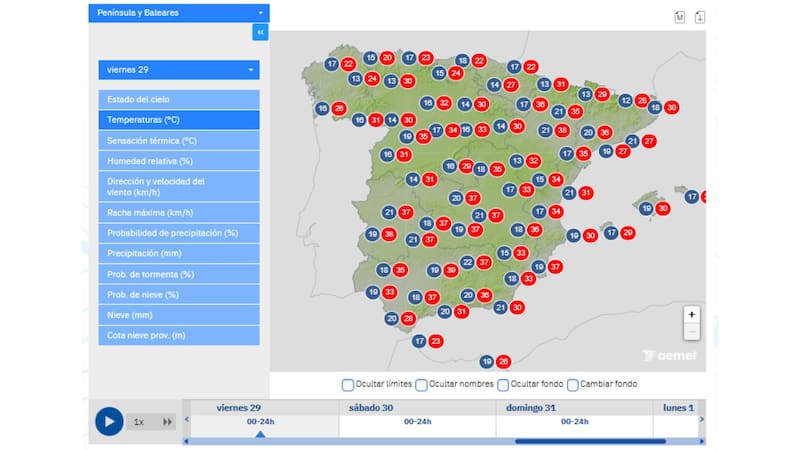Select Humedad relativa (%) layer
The height and width of the screenshot is (450, 800).
pyautogui.click(x=179, y=161)
